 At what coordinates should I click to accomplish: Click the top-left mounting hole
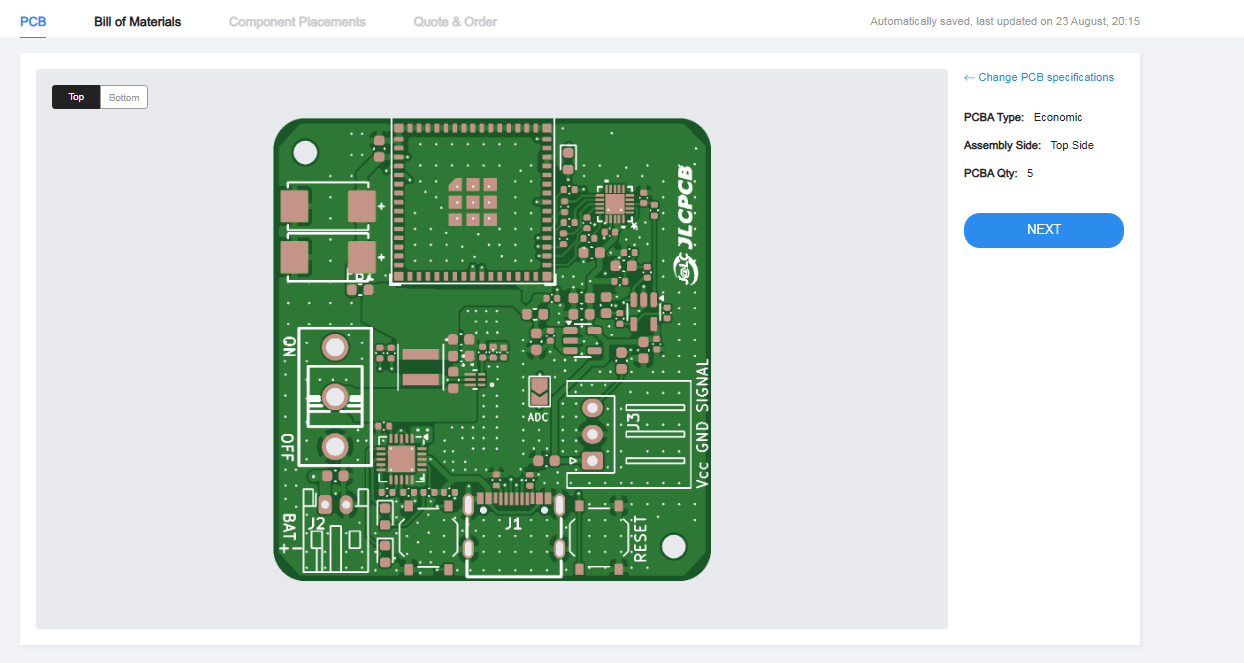(x=305, y=152)
